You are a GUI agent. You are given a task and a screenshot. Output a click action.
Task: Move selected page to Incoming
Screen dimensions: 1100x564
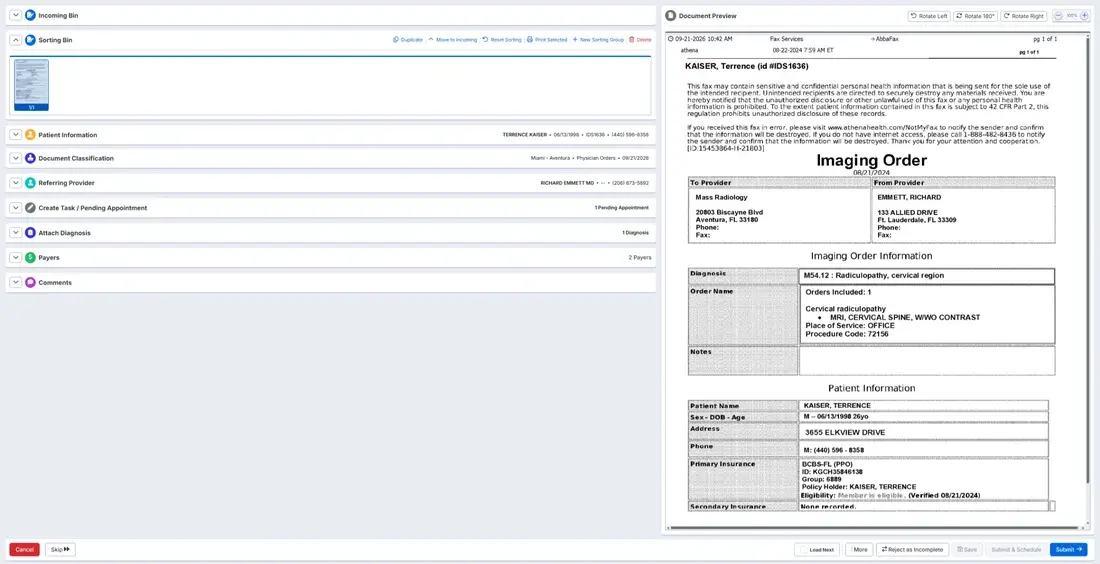(452, 40)
